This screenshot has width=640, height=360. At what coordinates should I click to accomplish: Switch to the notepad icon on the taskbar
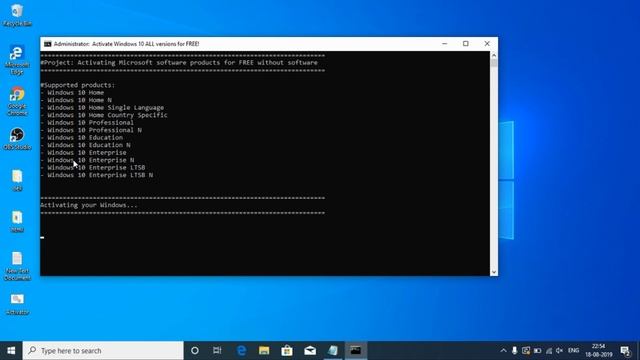coord(333,351)
